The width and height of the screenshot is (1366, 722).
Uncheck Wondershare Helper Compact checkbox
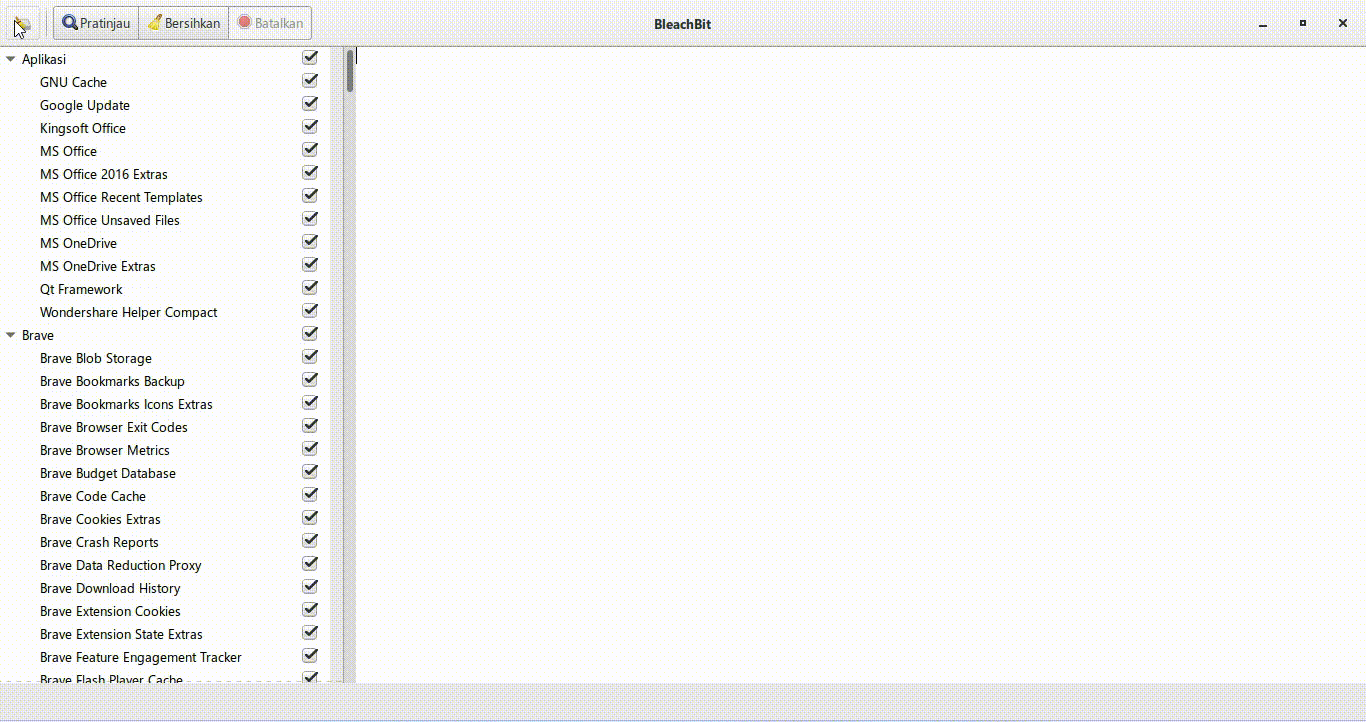[310, 311]
